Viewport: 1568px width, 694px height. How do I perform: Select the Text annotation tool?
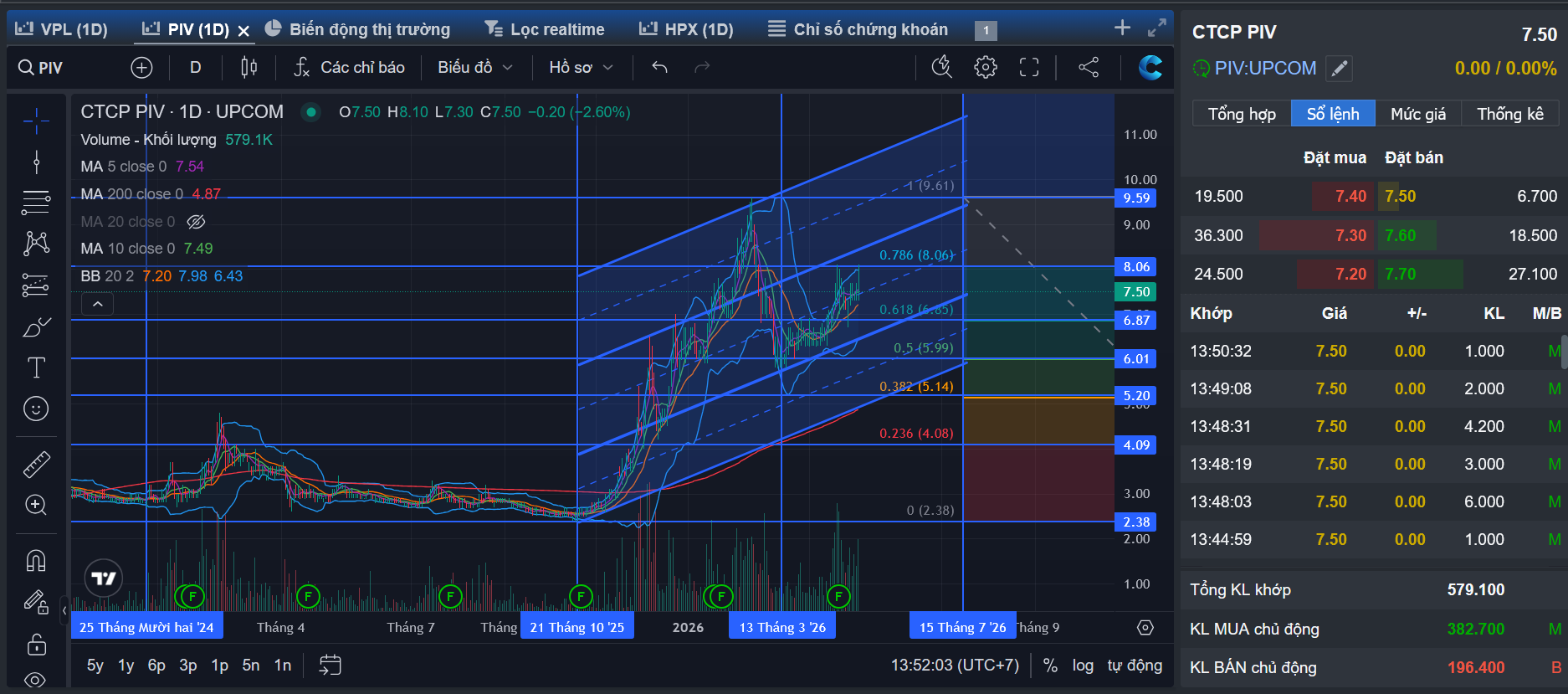coord(36,368)
